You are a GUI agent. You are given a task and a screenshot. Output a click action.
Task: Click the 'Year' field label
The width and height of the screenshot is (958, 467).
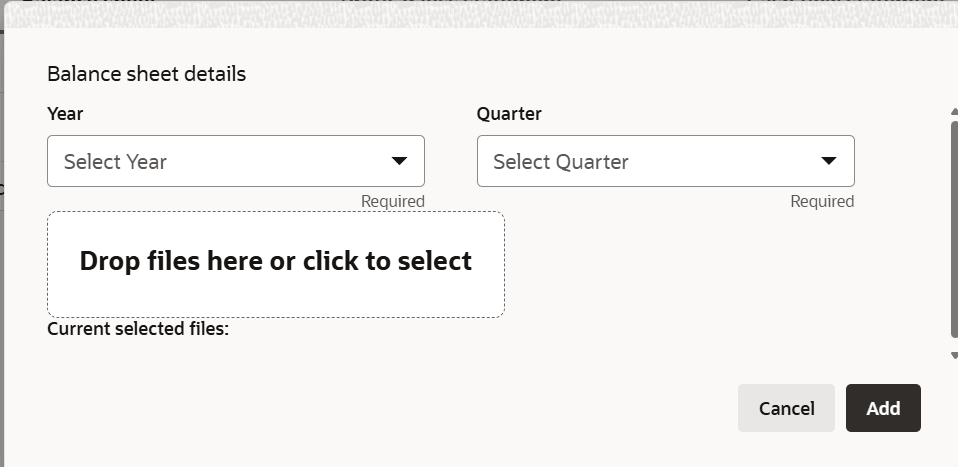pos(65,114)
